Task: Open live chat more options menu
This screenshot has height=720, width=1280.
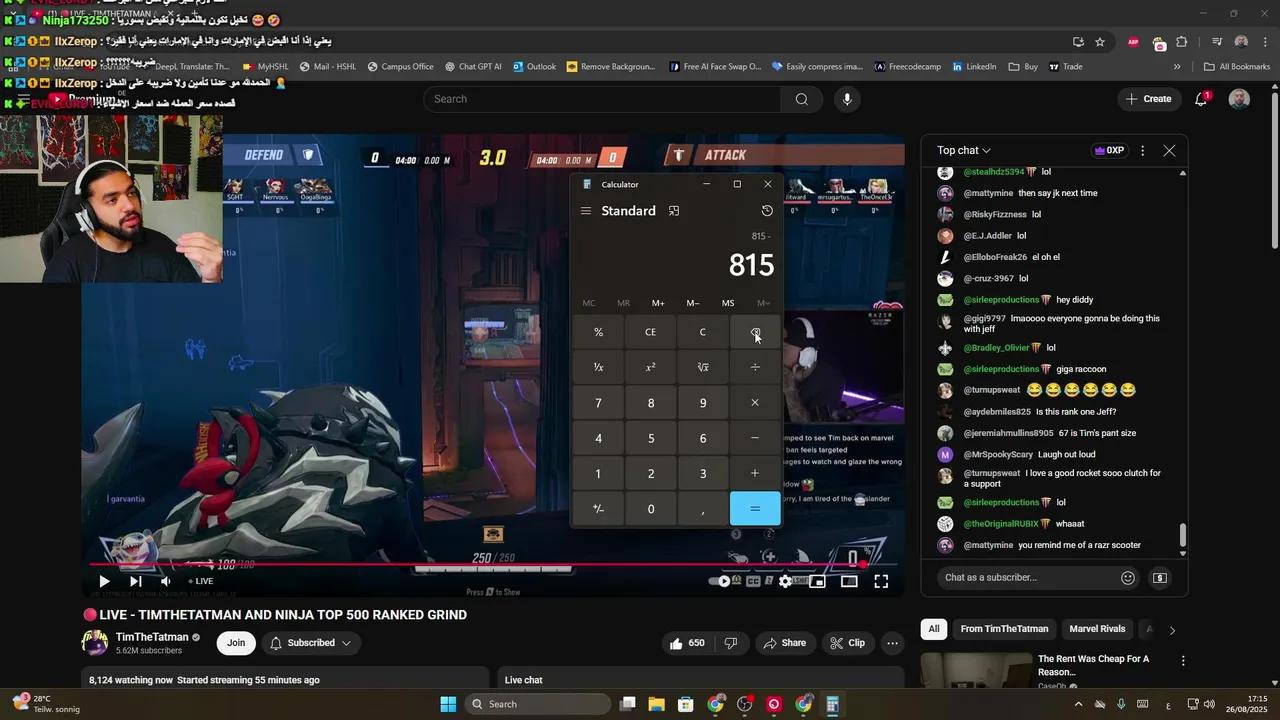Action: [x=1142, y=150]
